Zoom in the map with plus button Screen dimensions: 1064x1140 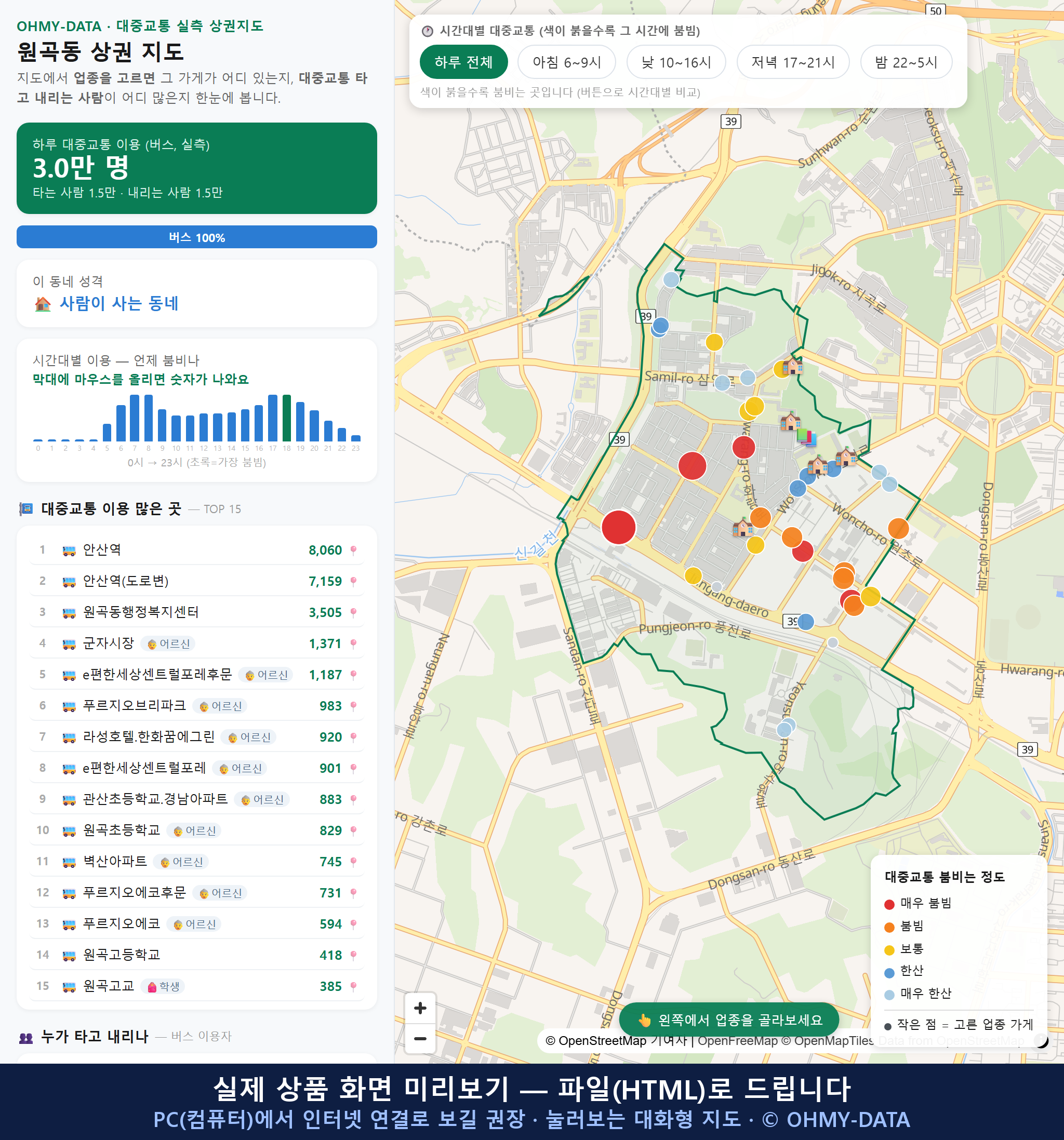420,1008
